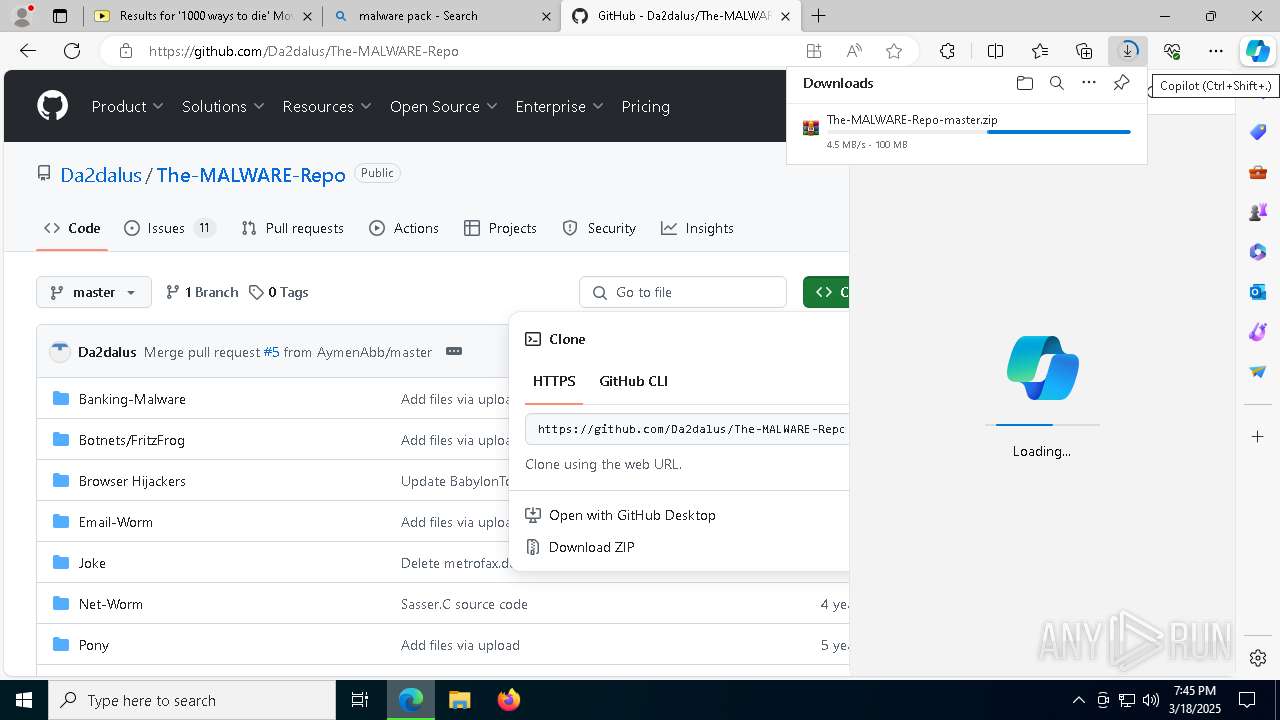The width and height of the screenshot is (1280, 720).
Task: Open the Actions tab
Action: (404, 228)
